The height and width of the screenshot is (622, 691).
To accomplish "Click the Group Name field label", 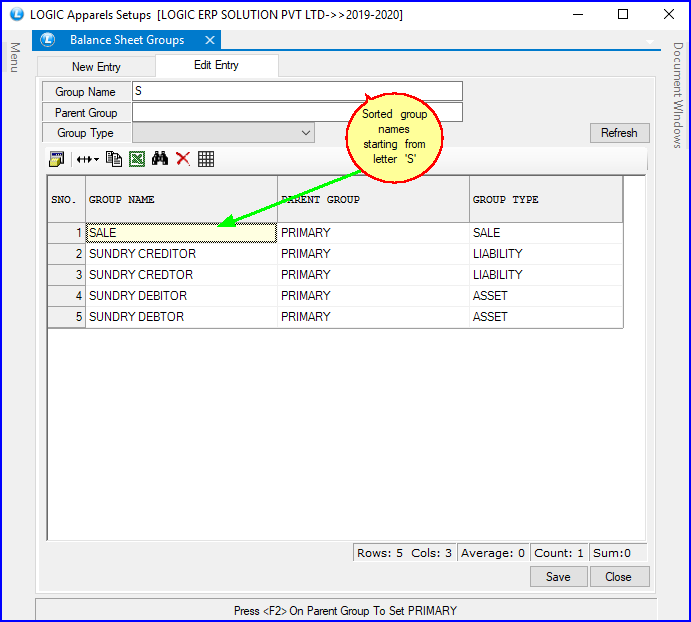I will [x=86, y=92].
